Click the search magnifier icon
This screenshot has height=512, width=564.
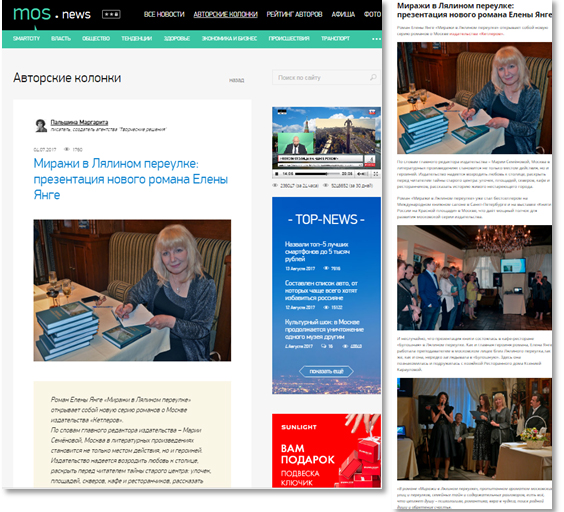click(x=373, y=77)
